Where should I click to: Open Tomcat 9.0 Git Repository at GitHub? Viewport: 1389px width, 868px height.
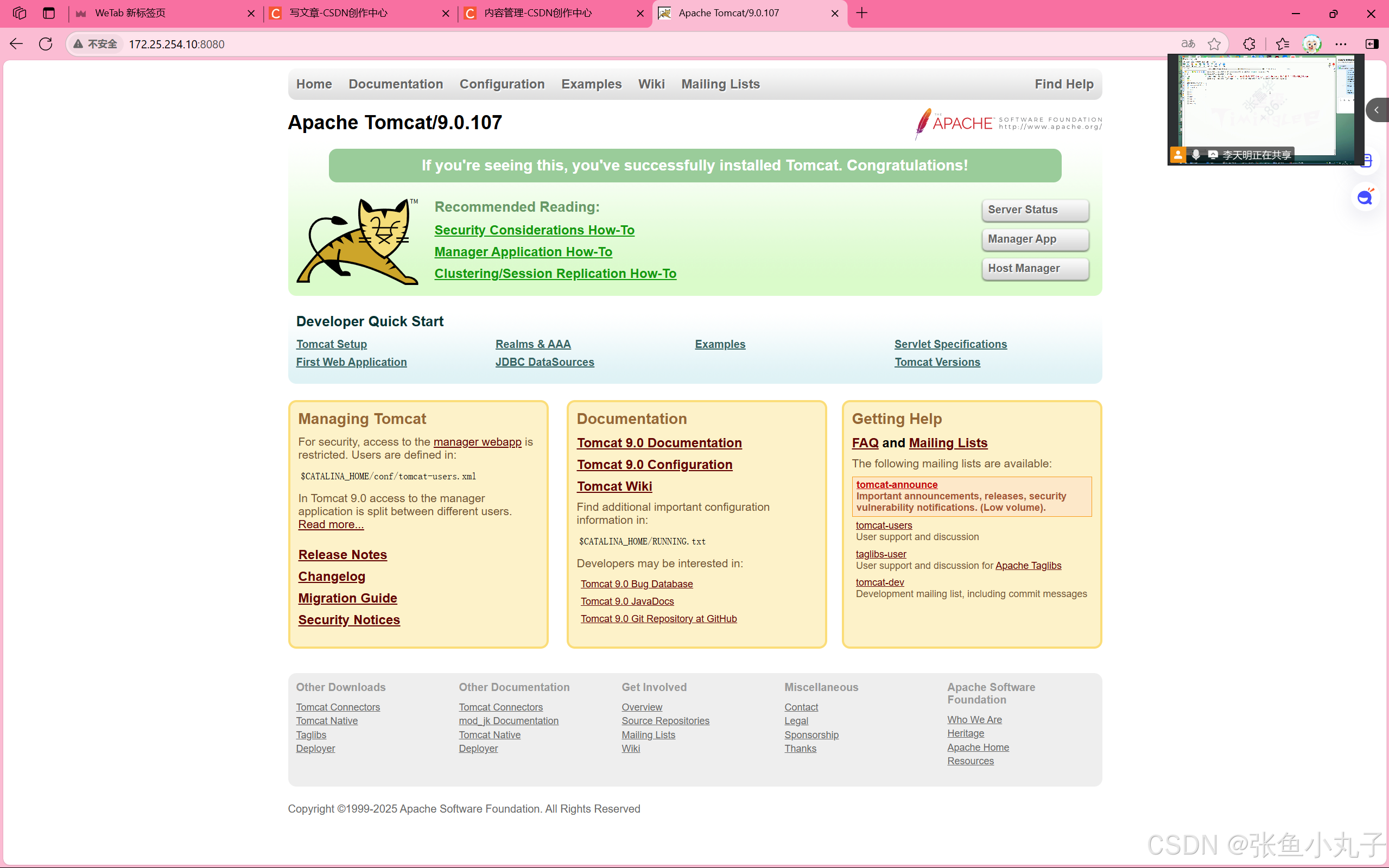point(658,619)
